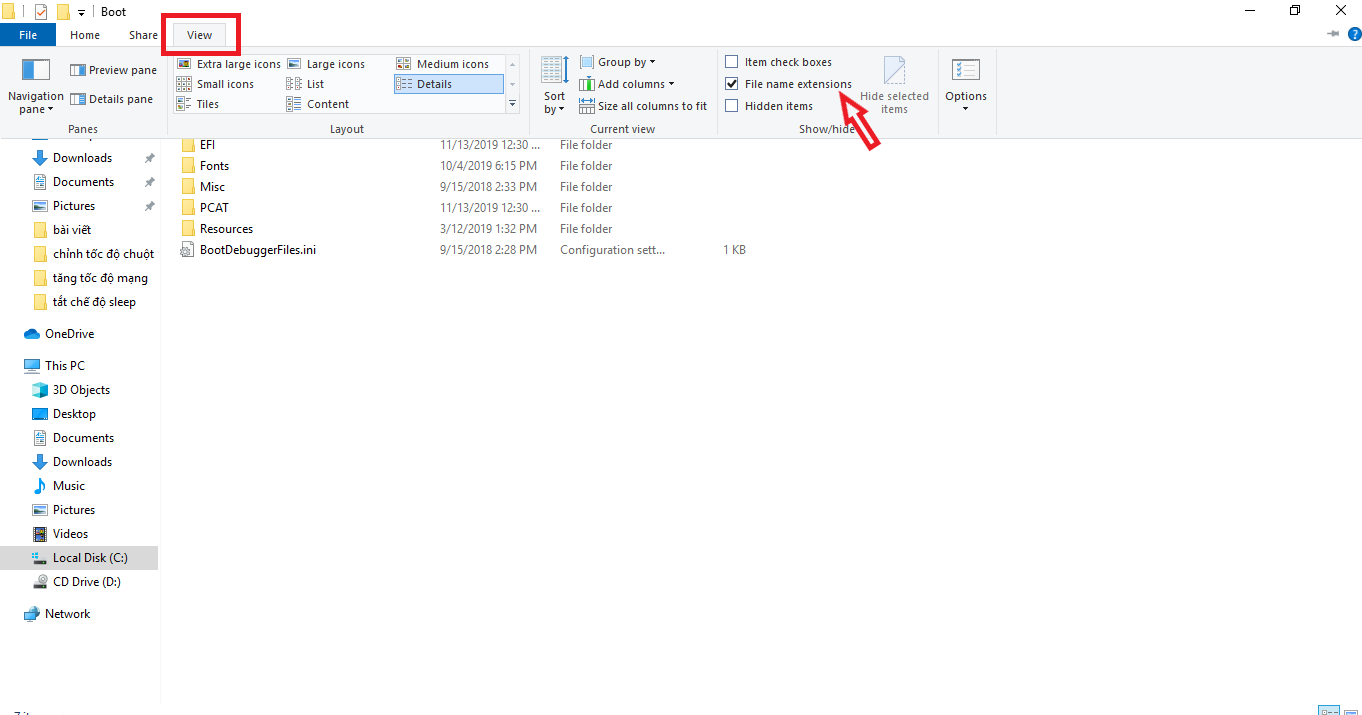Choose Small icons layout
The width and height of the screenshot is (1362, 715).
point(215,84)
